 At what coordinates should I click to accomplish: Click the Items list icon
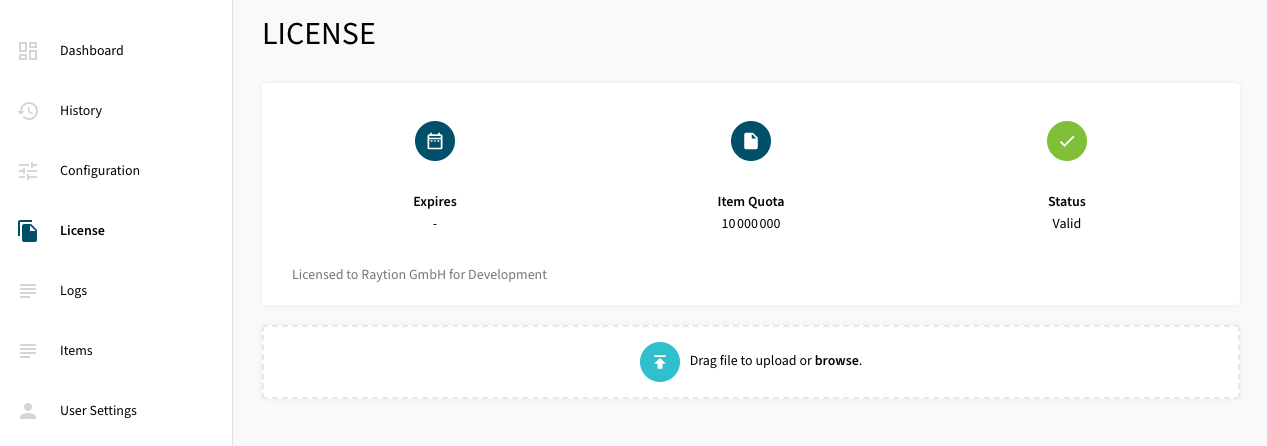click(28, 351)
